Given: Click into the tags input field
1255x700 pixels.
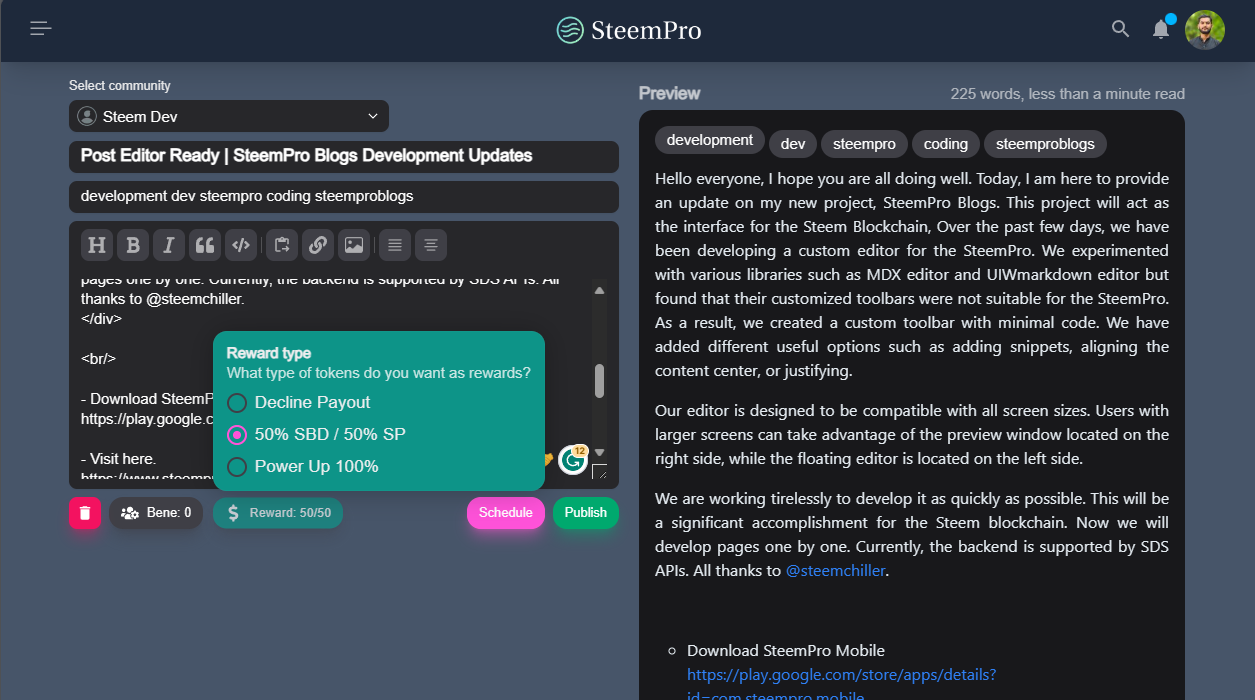Looking at the screenshot, I should pos(344,196).
